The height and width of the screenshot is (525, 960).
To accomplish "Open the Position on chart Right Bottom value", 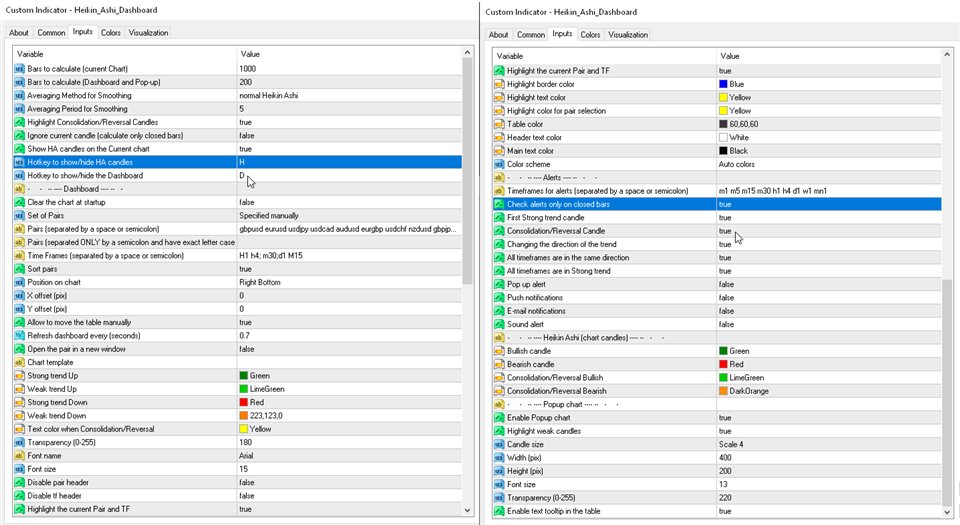I will [x=262, y=283].
